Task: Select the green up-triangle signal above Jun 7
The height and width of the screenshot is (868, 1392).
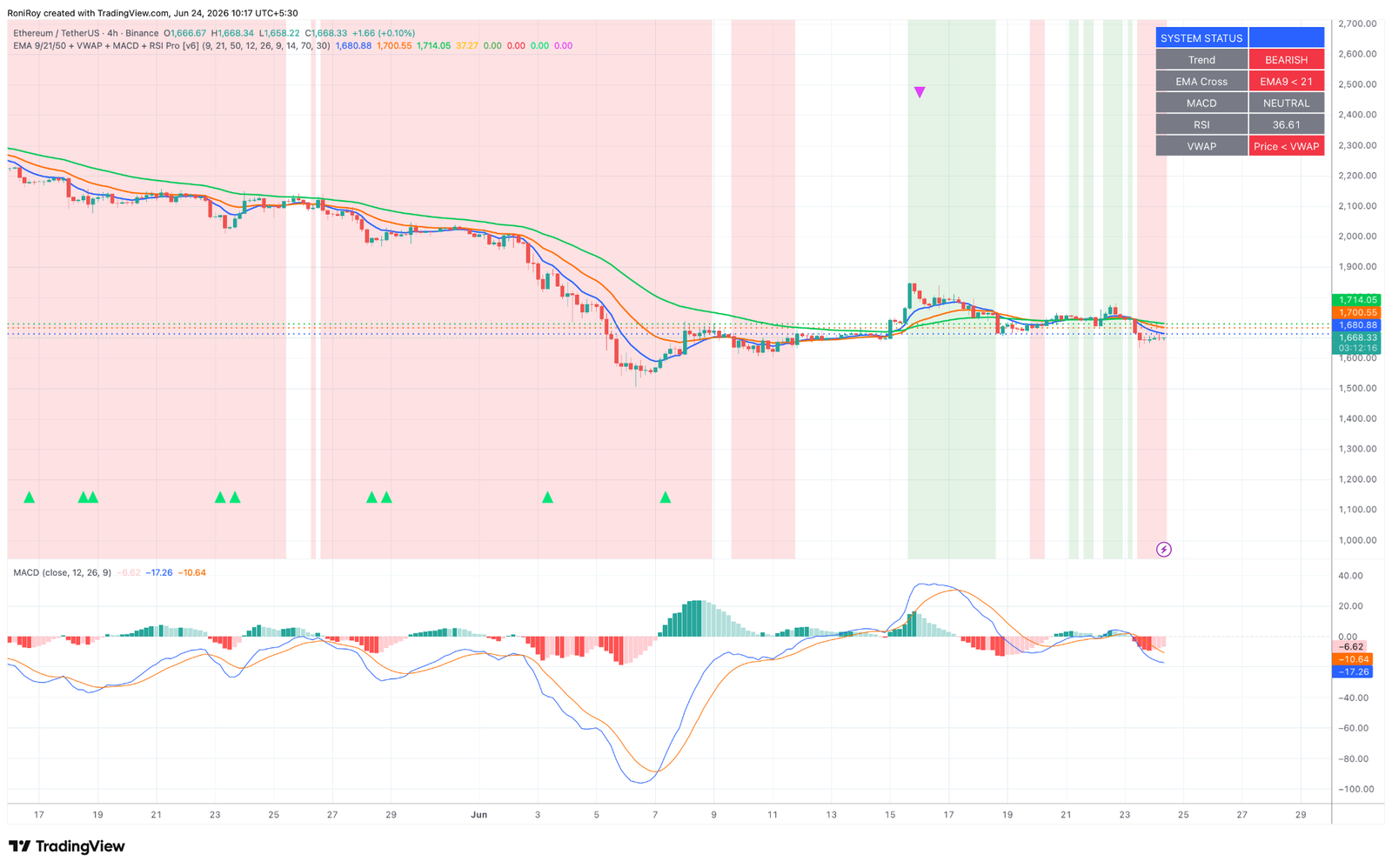Action: 666,497
